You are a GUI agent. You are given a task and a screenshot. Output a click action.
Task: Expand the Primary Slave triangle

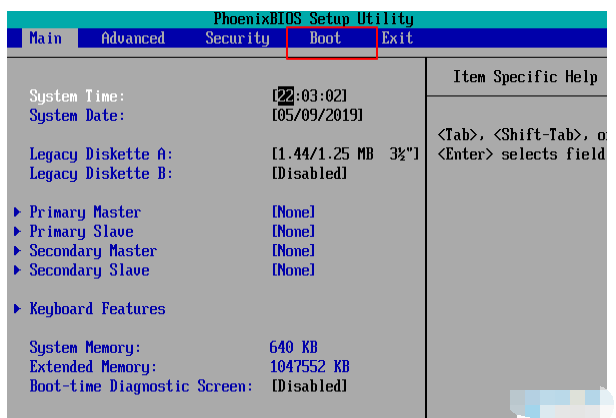click(19, 231)
